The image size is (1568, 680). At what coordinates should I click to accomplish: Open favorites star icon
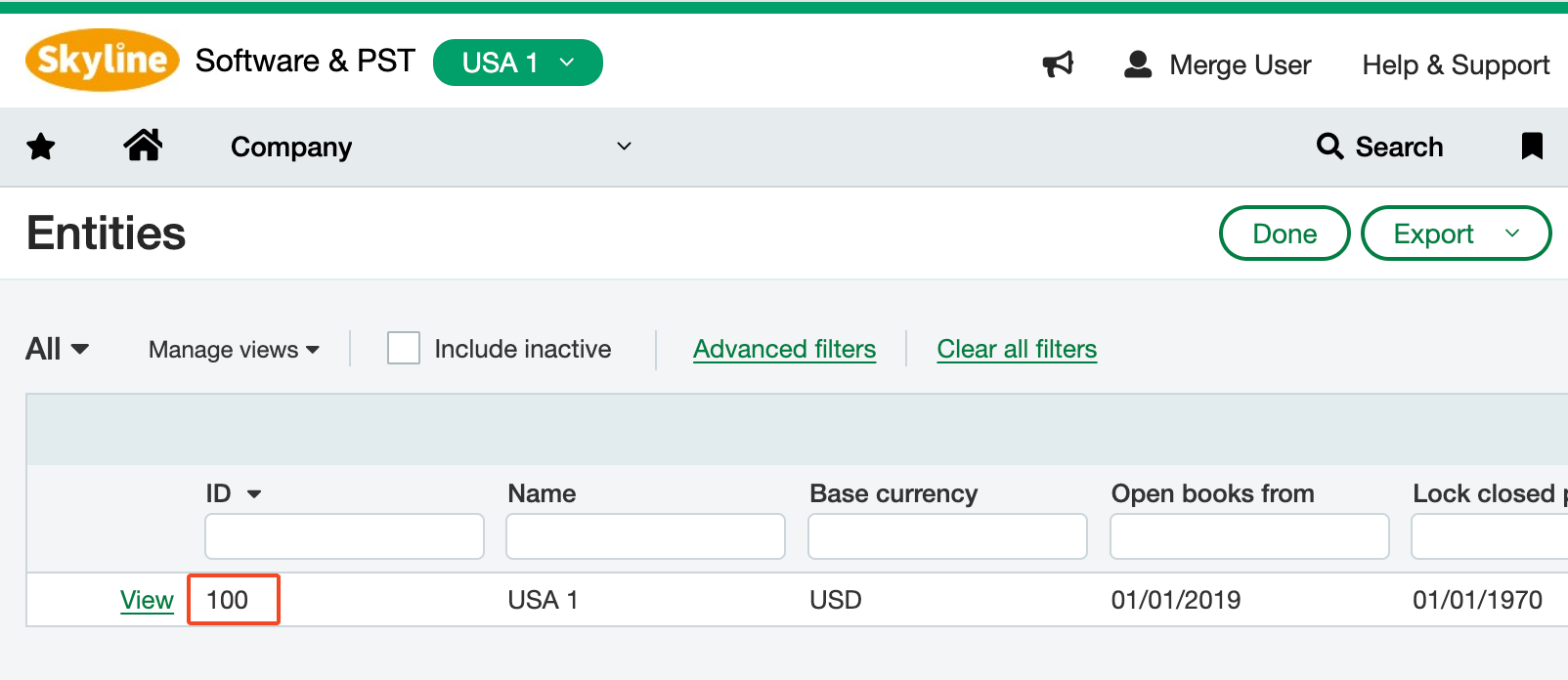pos(41,147)
